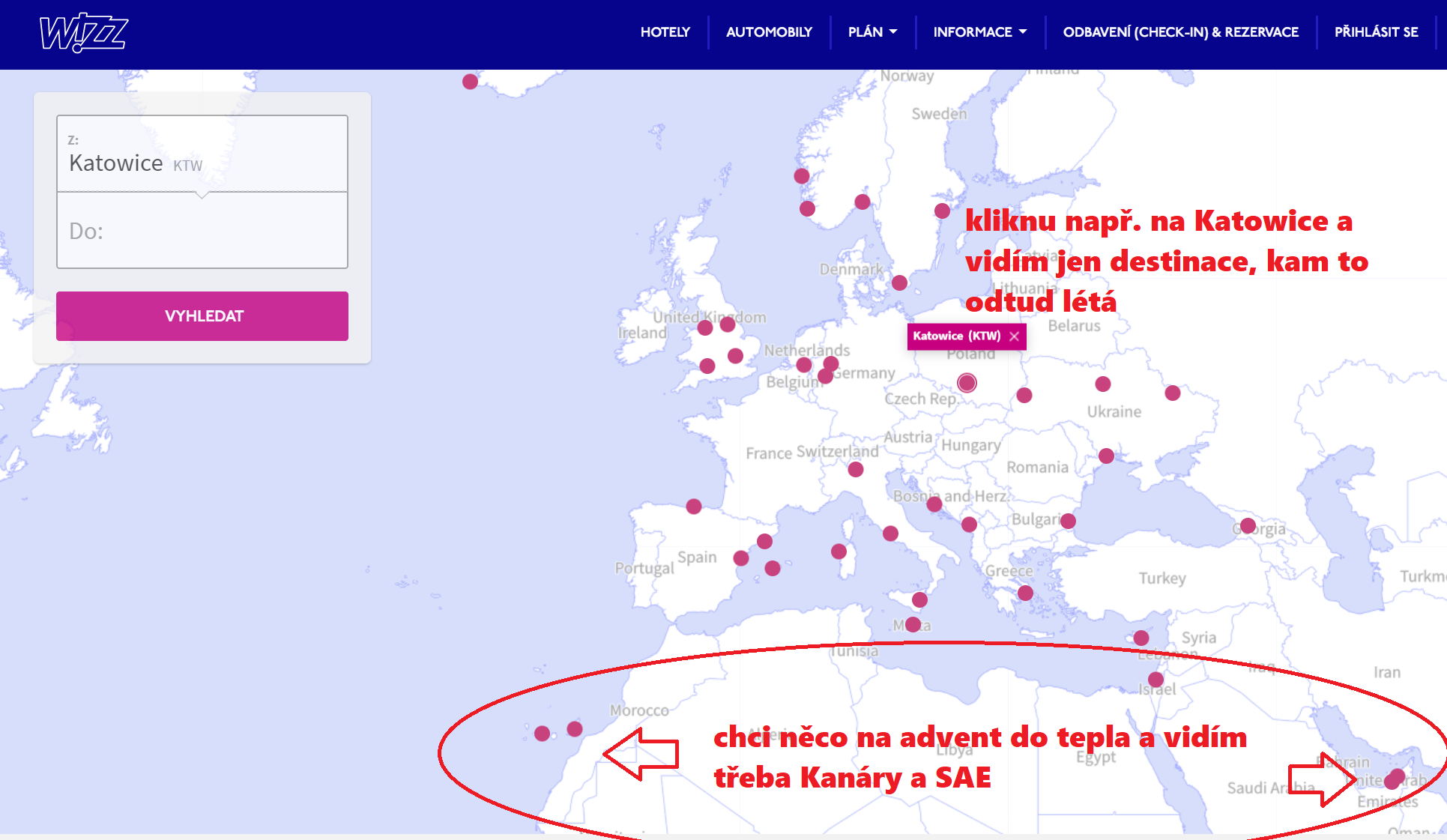This screenshot has height=840, width=1447.
Task: Close the Katowice (KTW) map label
Action: point(1014,336)
